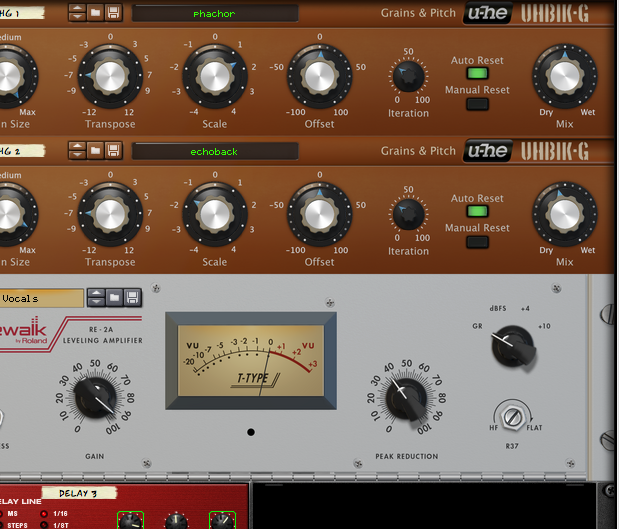Click u-he logo on echoback device

(x=488, y=150)
